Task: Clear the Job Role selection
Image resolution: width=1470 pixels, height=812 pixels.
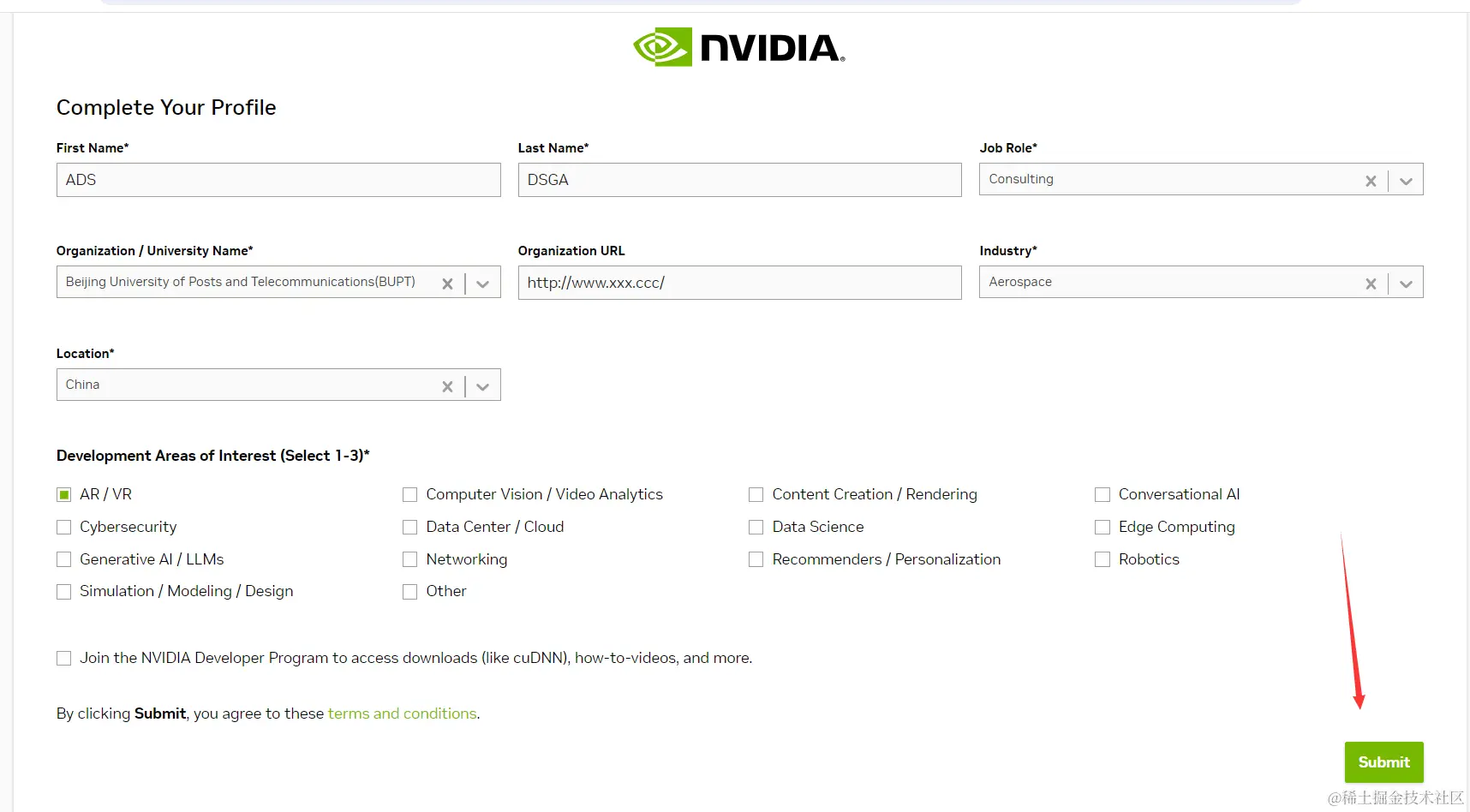Action: coord(1371,181)
